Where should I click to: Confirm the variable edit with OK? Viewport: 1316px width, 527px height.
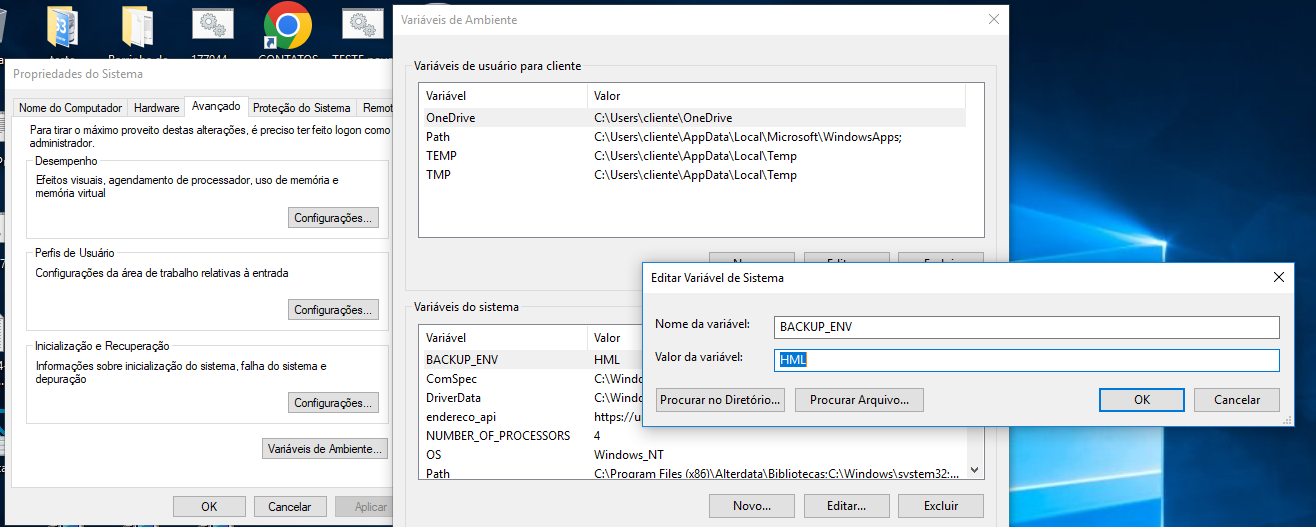(1141, 400)
